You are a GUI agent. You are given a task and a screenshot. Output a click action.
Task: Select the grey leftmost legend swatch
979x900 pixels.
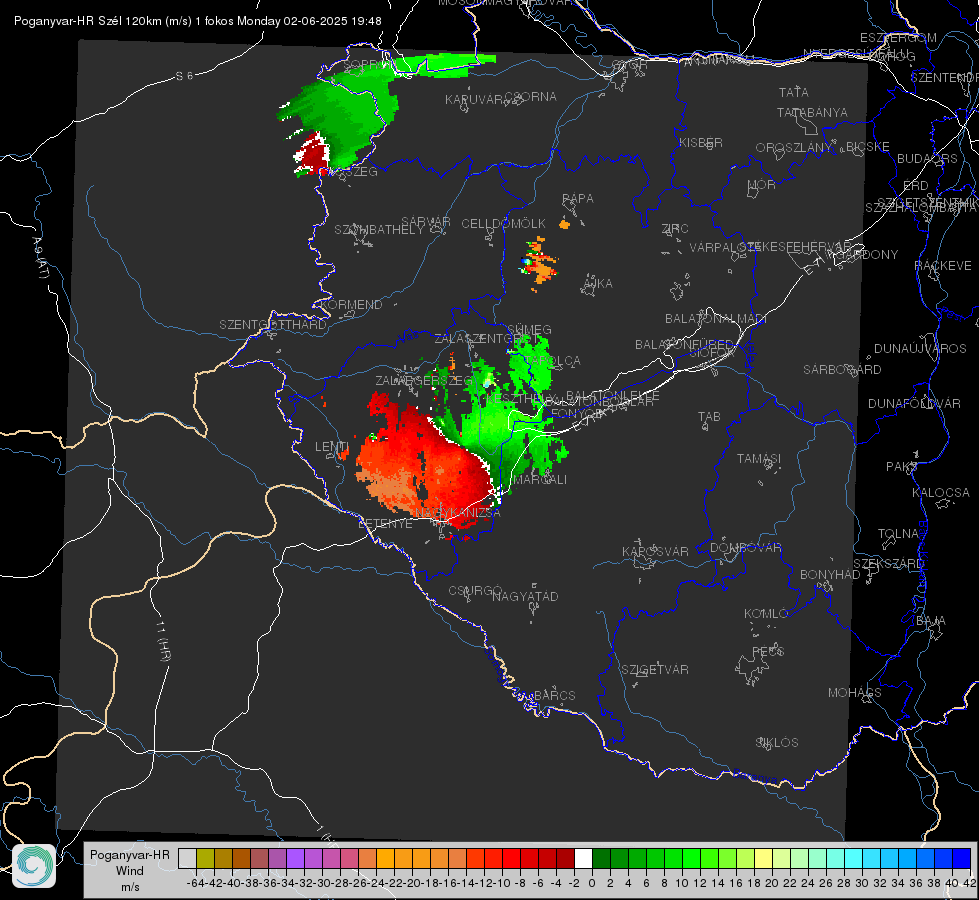tap(187, 859)
